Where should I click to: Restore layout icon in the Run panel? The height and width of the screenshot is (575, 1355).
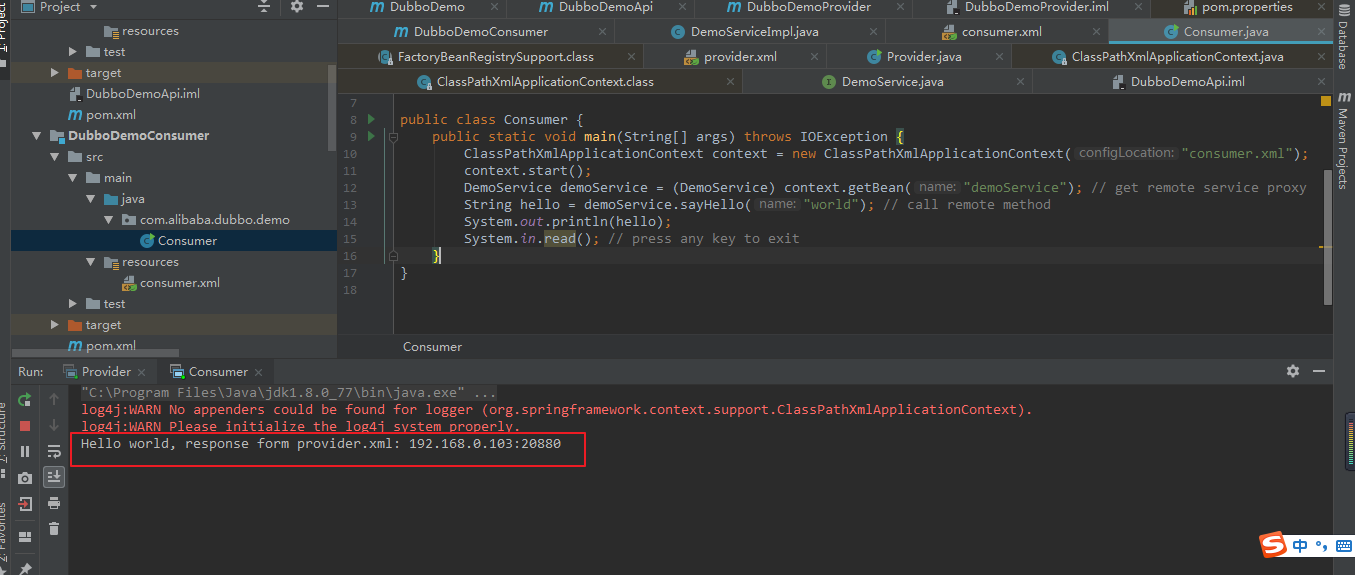[x=25, y=538]
